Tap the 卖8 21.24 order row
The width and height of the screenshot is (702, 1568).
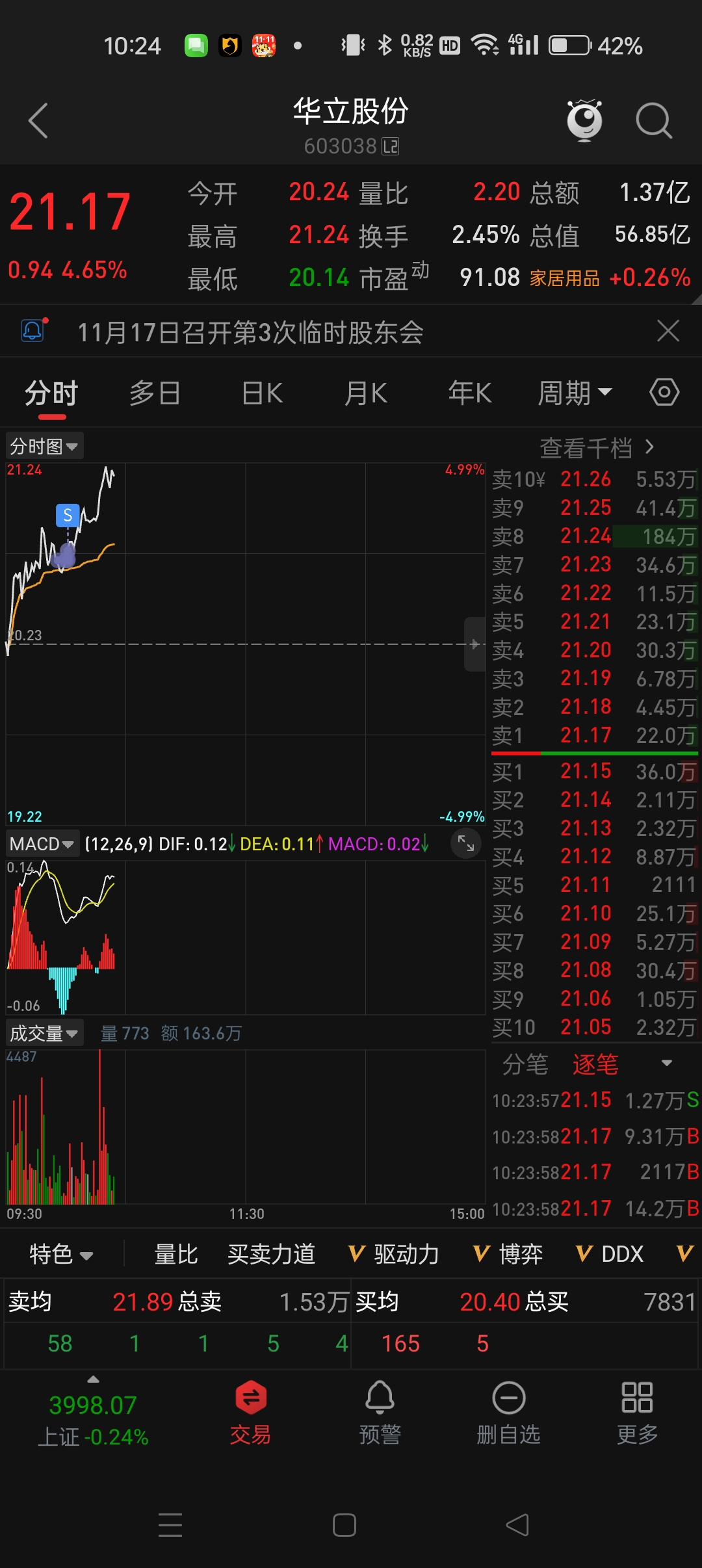(594, 536)
